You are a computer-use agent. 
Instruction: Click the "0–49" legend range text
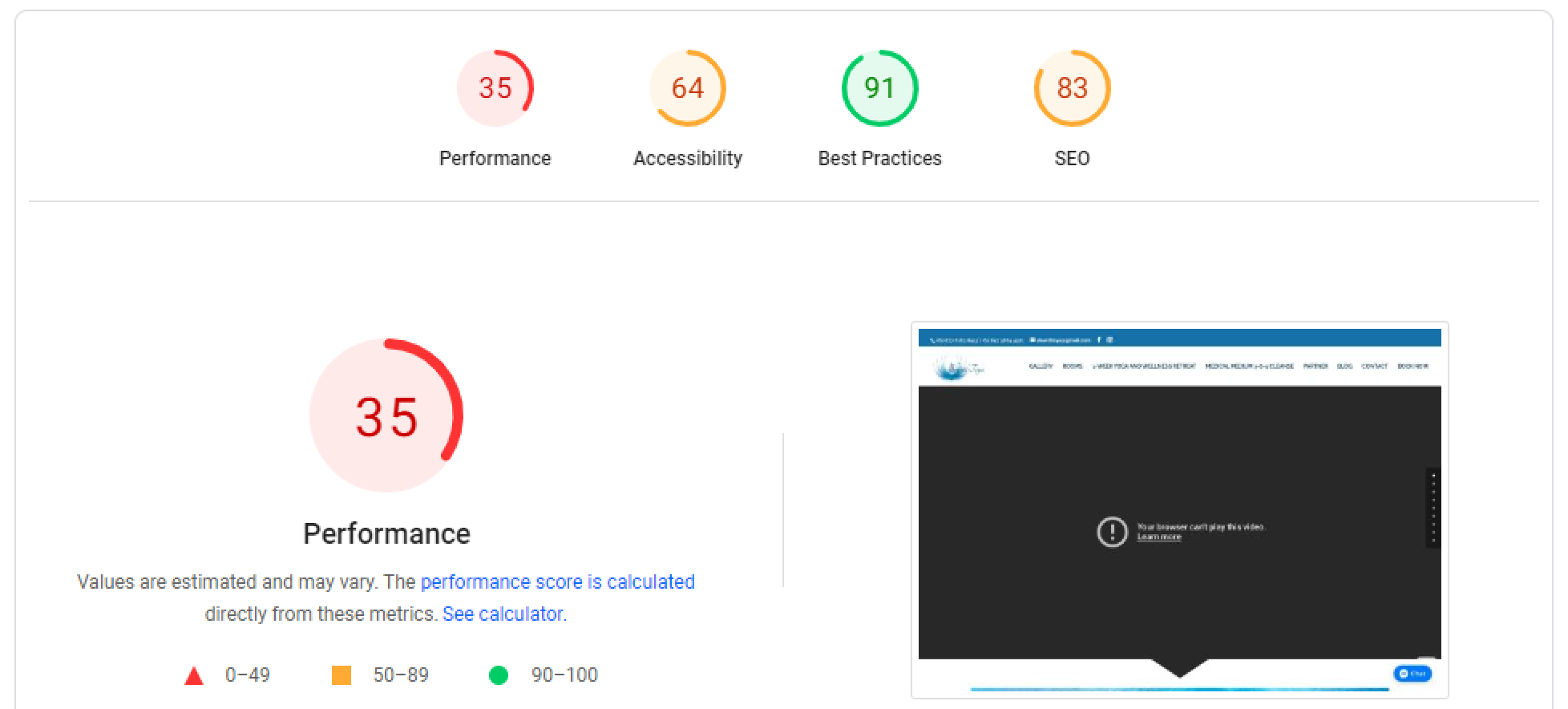pyautogui.click(x=248, y=675)
